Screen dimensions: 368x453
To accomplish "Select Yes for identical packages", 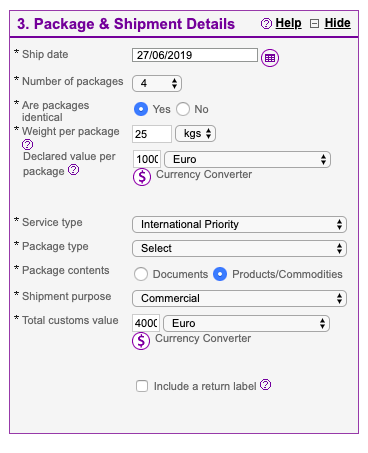I will [x=141, y=109].
